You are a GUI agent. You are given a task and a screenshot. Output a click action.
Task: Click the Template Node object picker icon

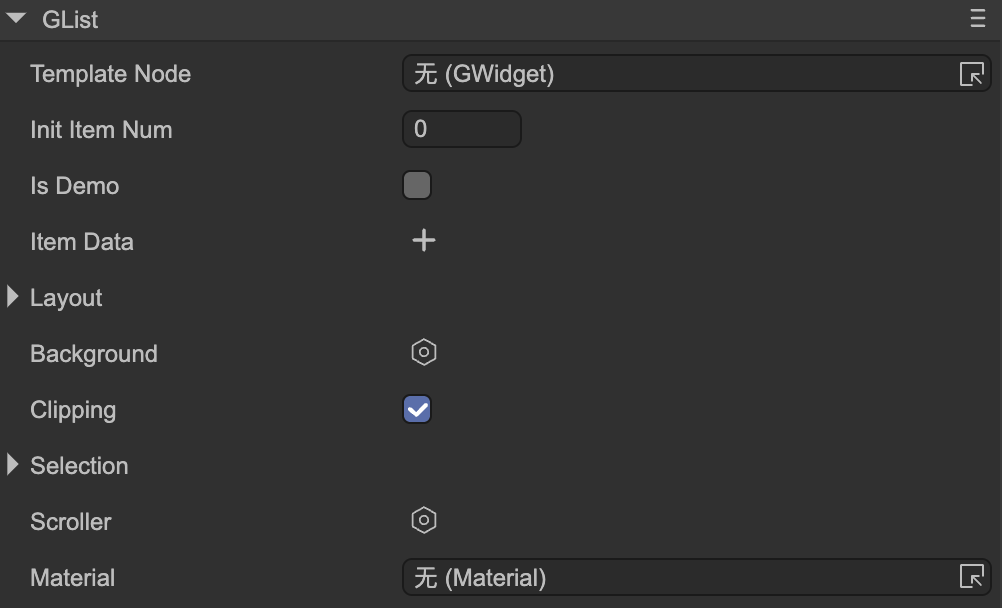click(x=971, y=74)
